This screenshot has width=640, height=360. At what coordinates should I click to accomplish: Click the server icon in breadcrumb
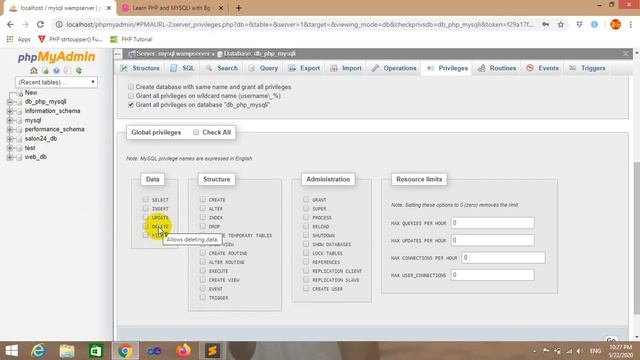(132, 54)
